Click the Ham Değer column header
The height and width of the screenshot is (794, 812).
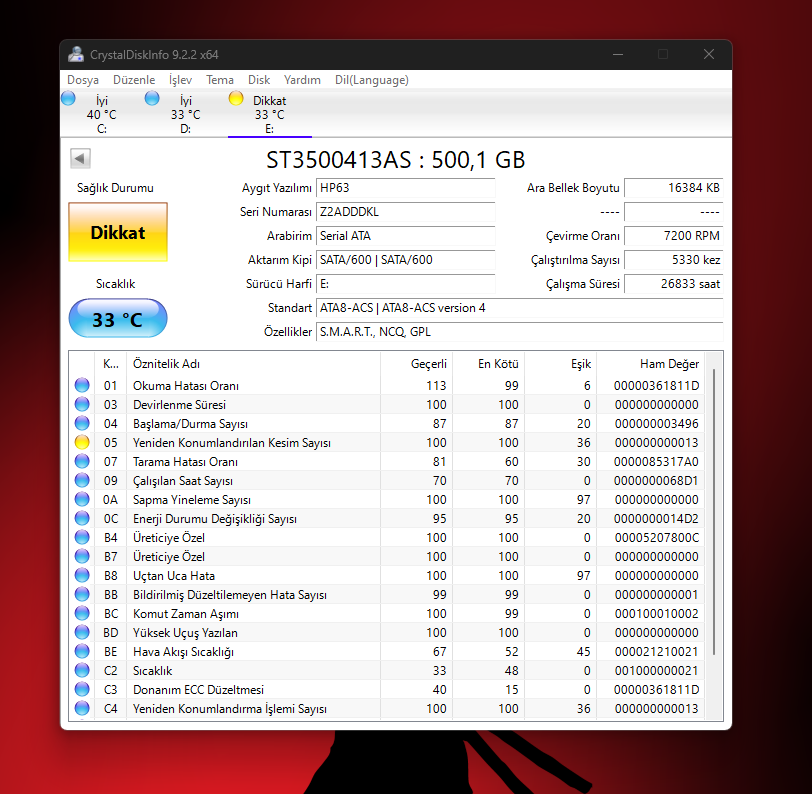(651, 364)
